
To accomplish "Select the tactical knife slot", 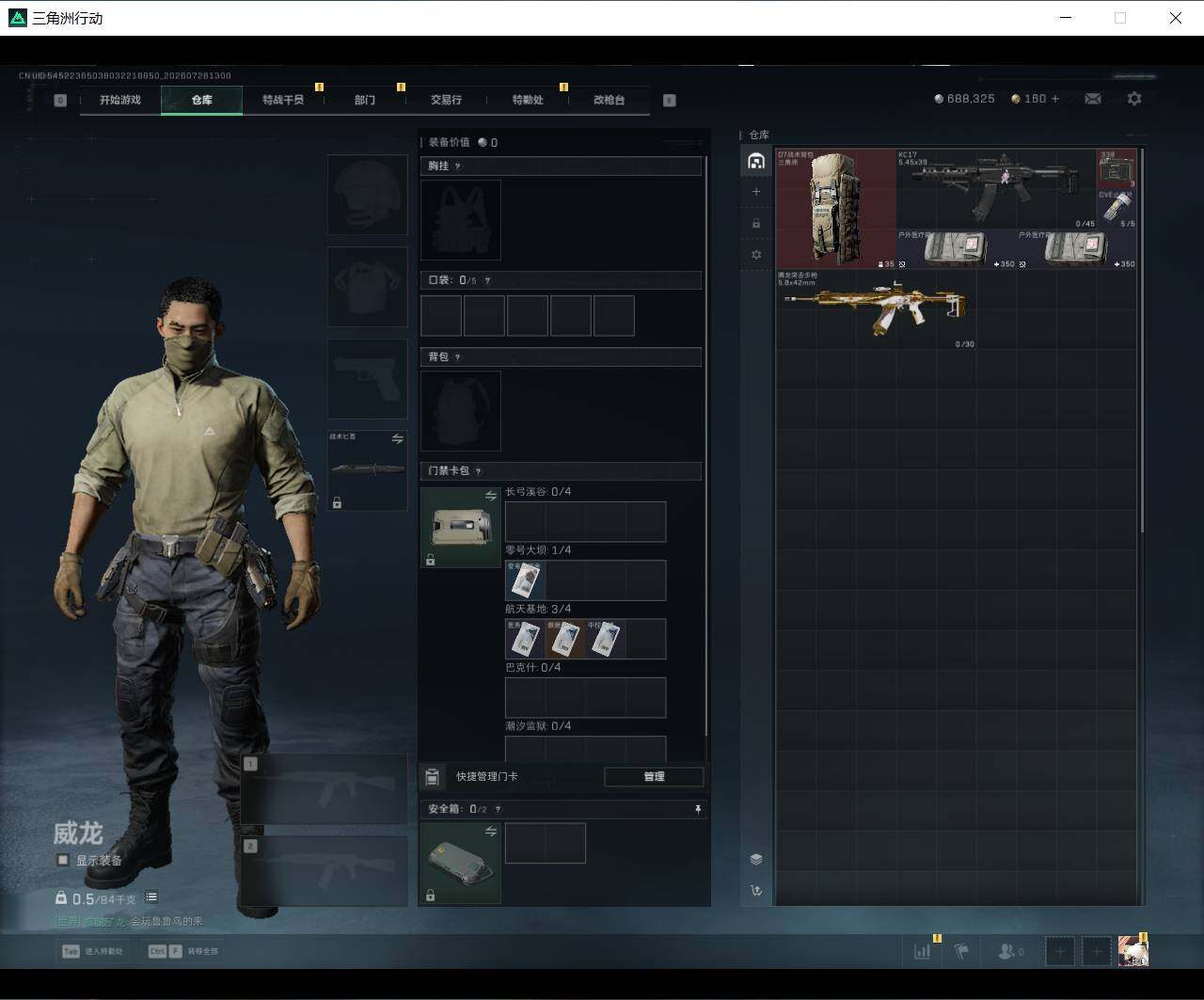I will coord(368,470).
